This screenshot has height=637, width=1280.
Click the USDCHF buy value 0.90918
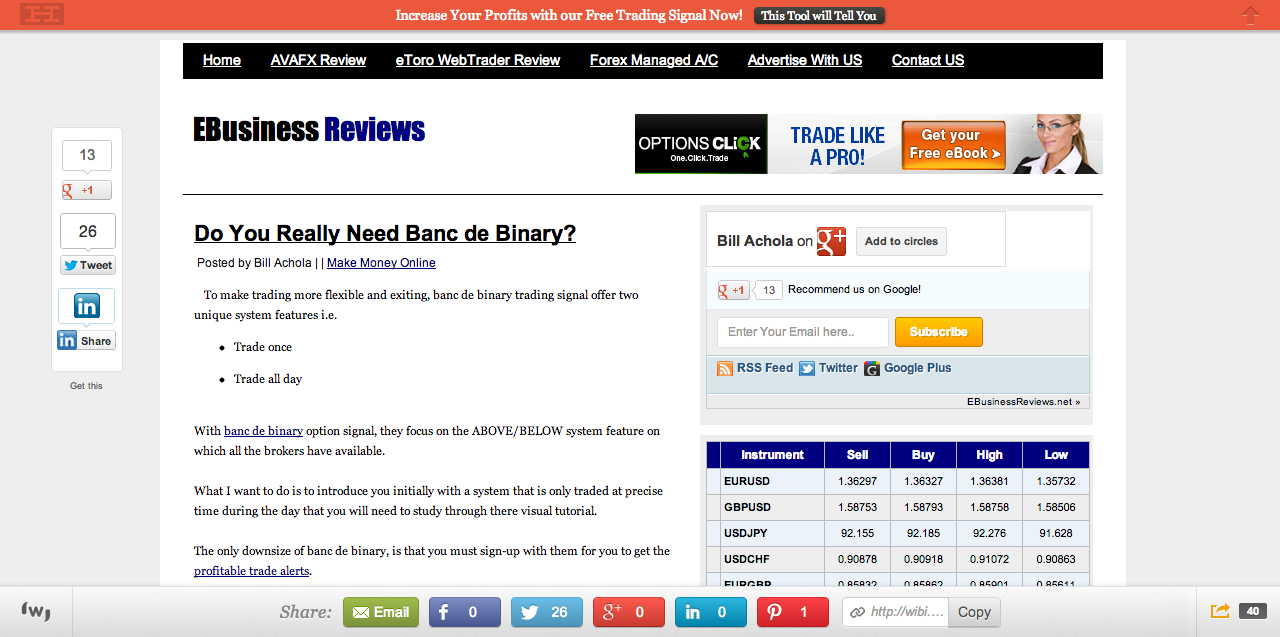(x=924, y=560)
